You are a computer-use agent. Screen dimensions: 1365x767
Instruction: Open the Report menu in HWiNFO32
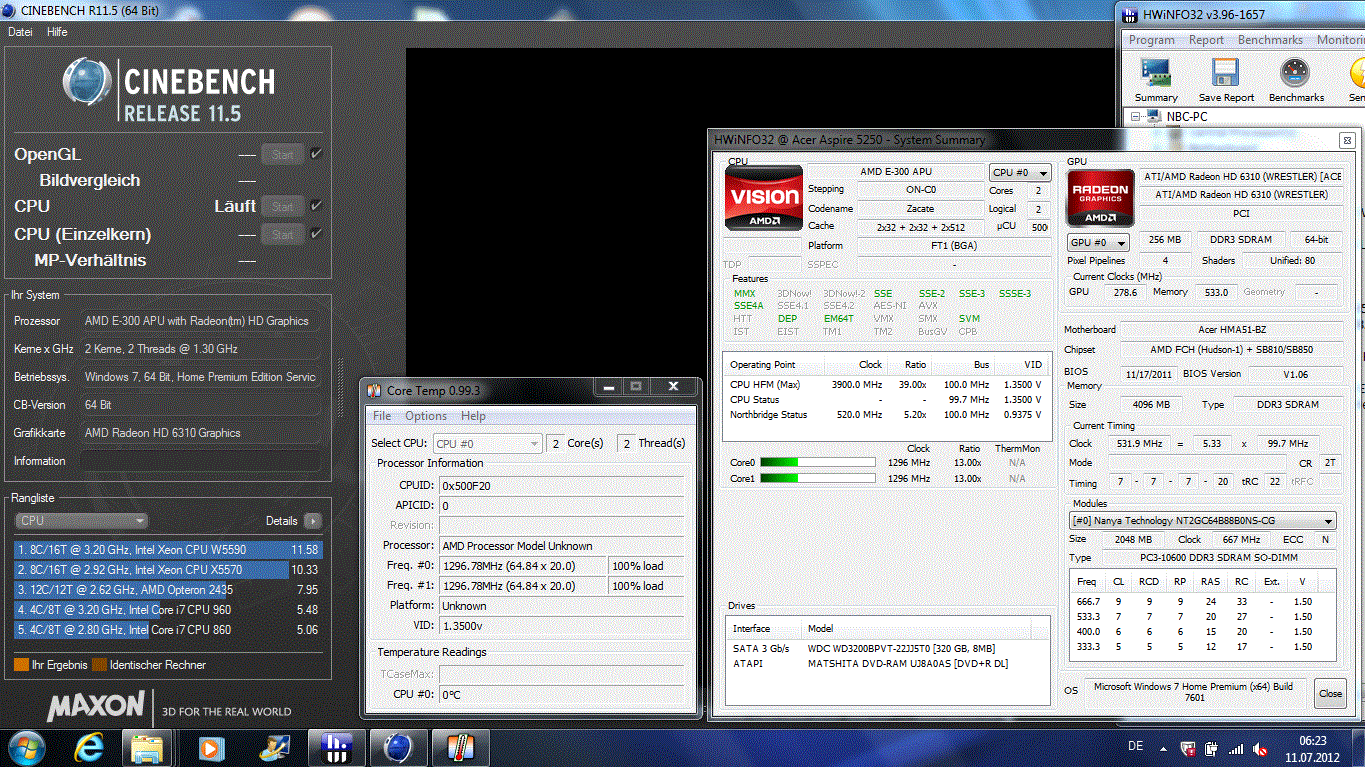pyautogui.click(x=1206, y=40)
